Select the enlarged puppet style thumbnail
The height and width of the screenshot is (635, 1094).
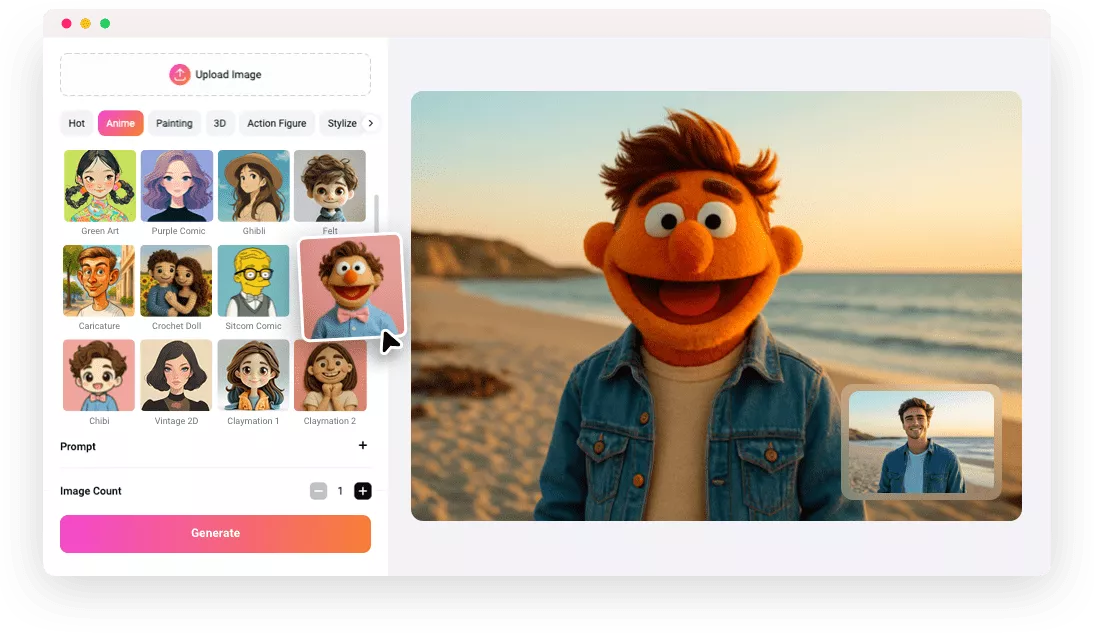352,287
